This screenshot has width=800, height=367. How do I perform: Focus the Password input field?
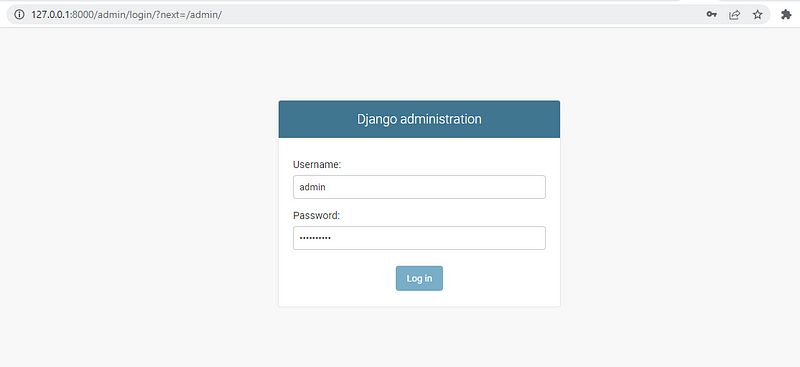tap(419, 238)
